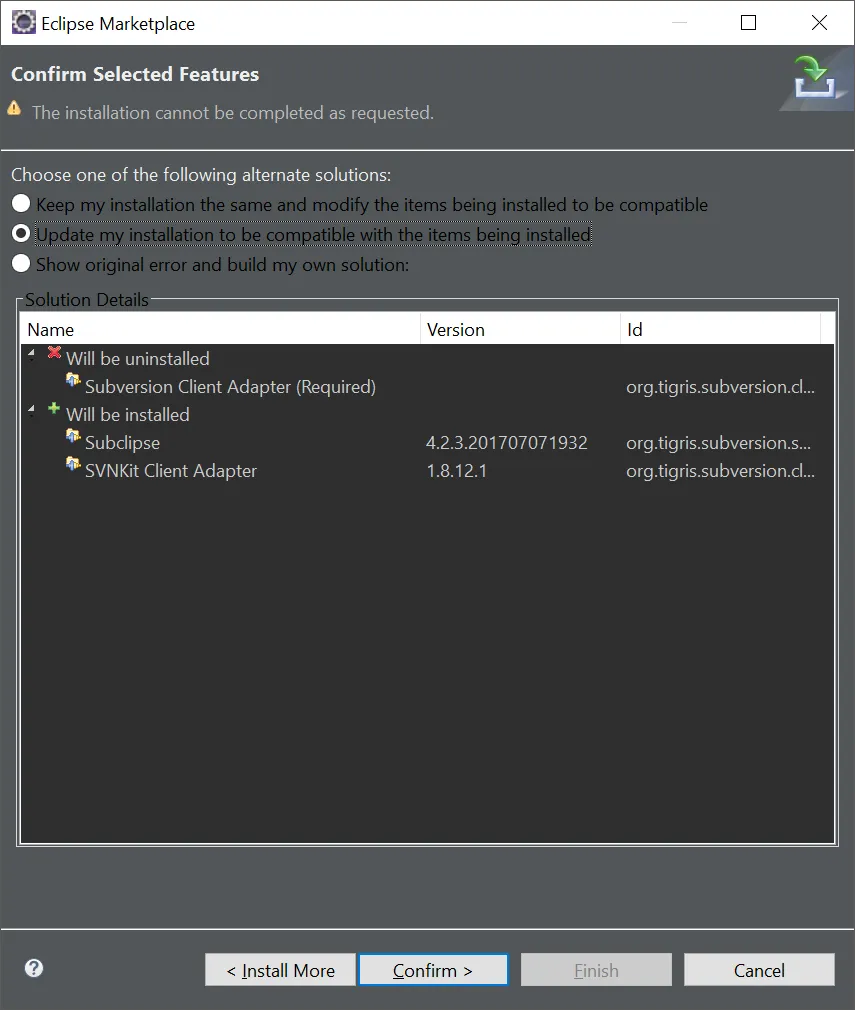Click Id cell of Subversion Client Adapter row
Image resolution: width=855 pixels, height=1010 pixels.
click(720, 386)
